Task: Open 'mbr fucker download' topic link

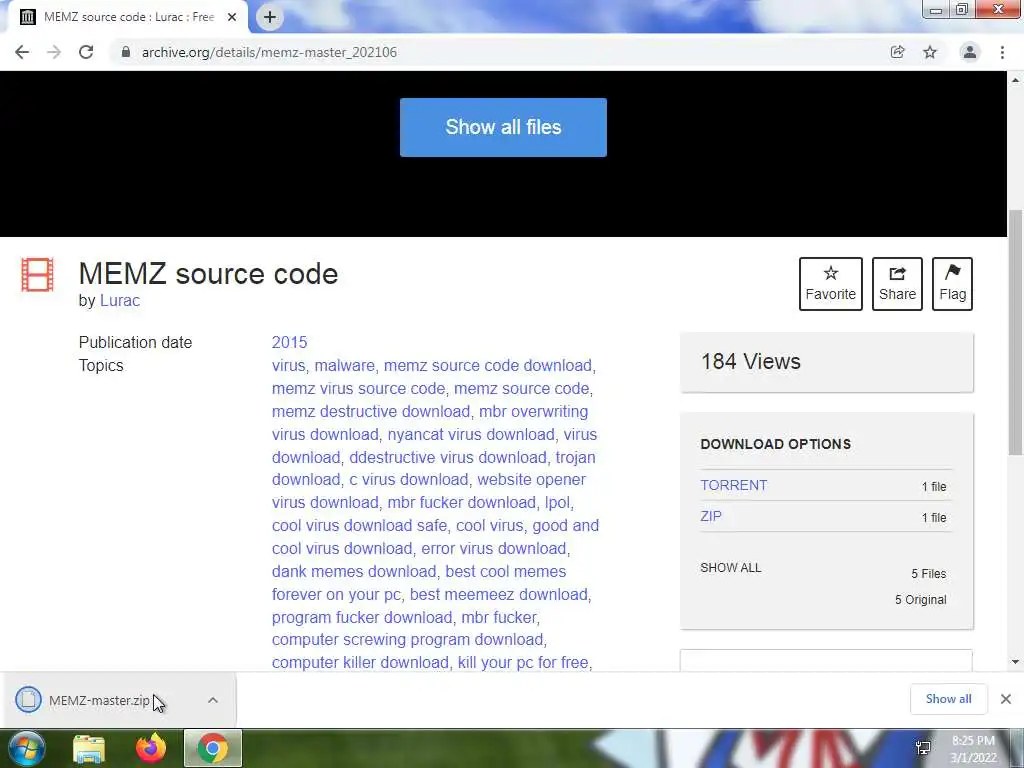Action: 462,502
